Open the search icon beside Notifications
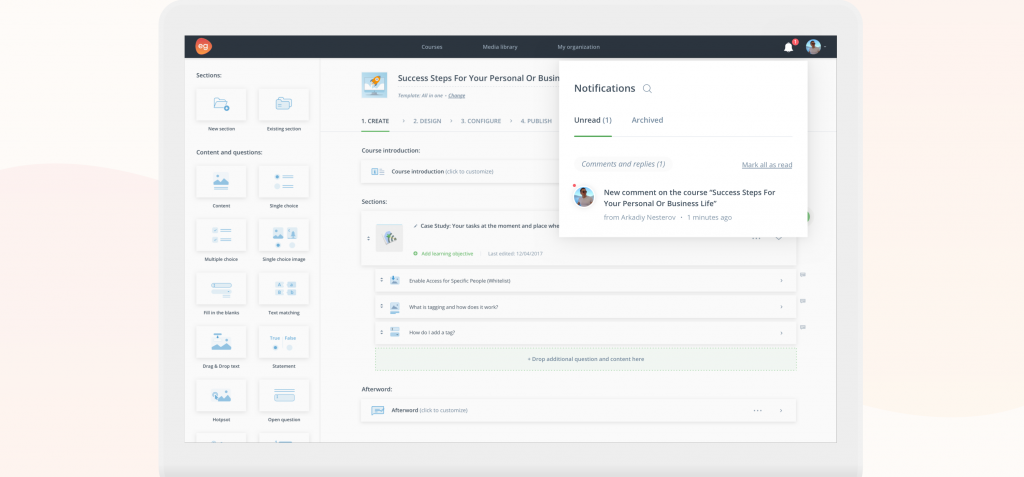This screenshot has width=1024, height=477. tap(647, 89)
